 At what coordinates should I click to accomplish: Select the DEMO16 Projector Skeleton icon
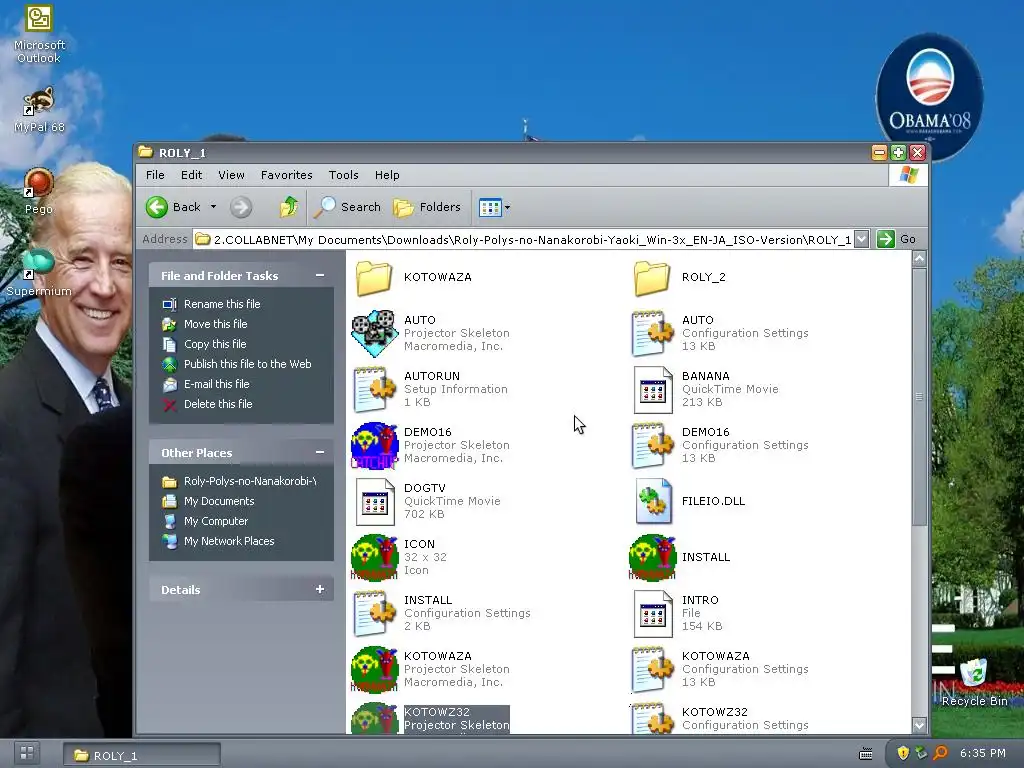pyautogui.click(x=374, y=445)
